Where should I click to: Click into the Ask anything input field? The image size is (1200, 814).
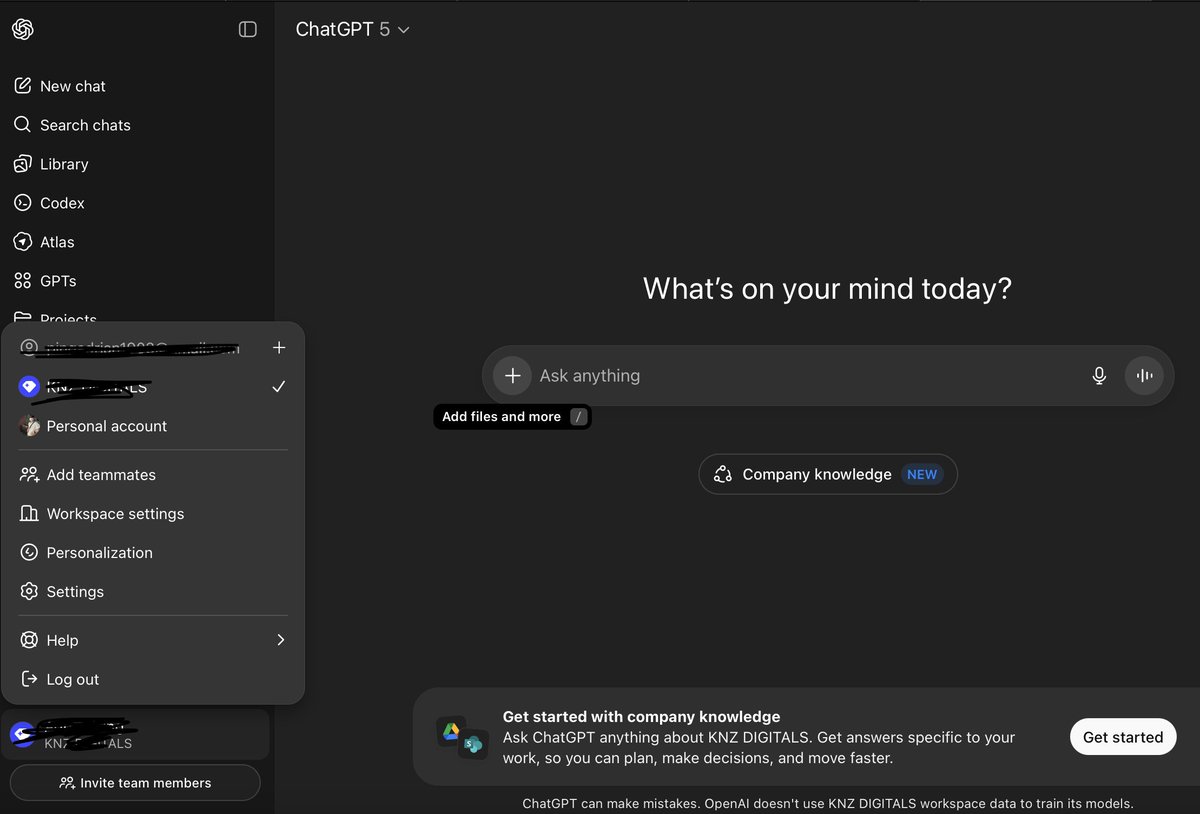tap(808, 376)
